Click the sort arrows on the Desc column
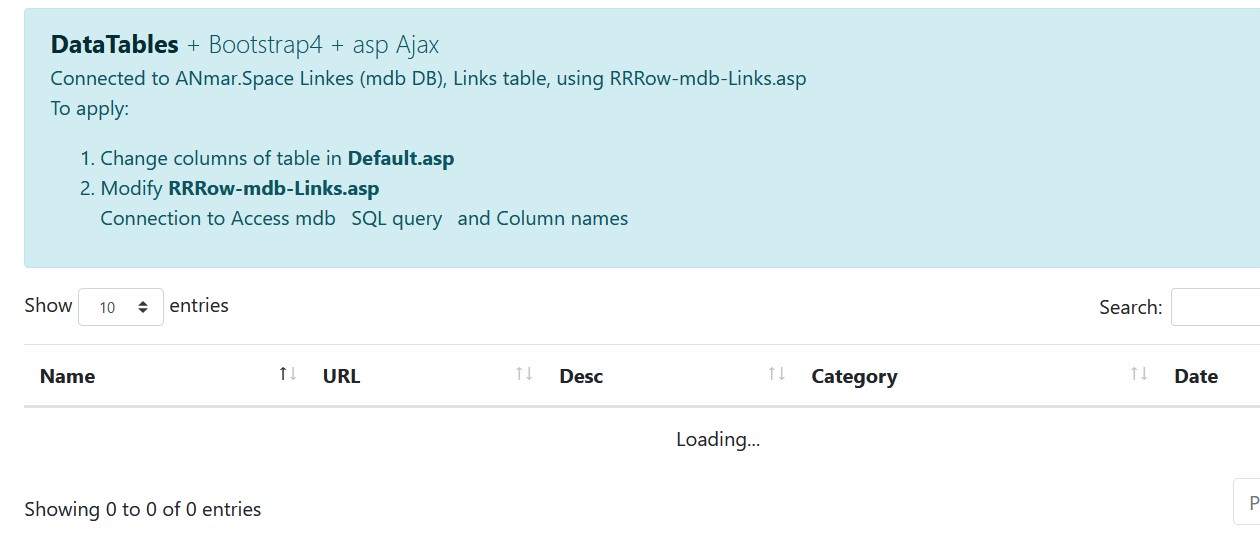 pos(776,374)
